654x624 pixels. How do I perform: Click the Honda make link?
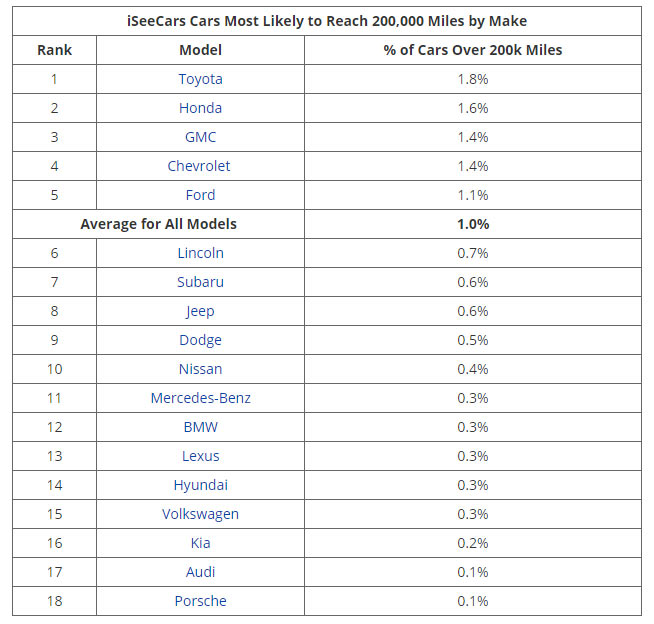tap(200, 108)
